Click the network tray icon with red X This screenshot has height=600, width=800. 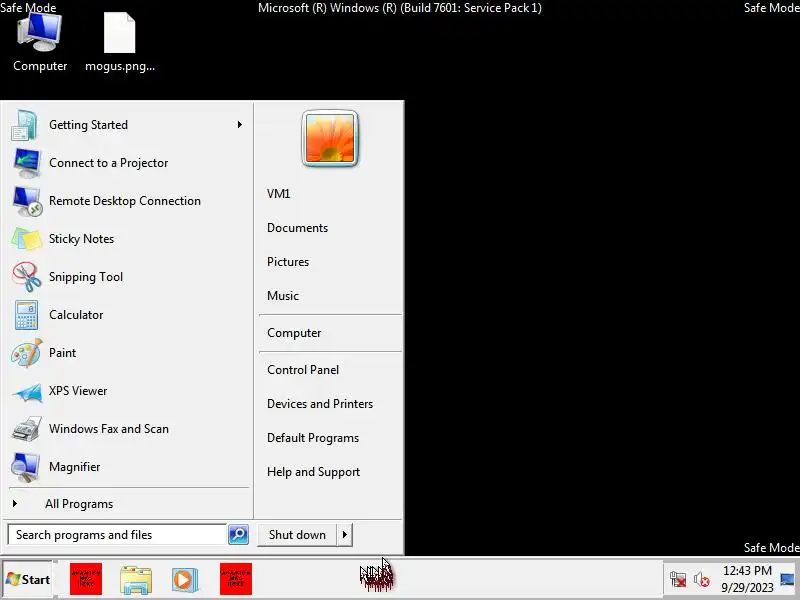pyautogui.click(x=678, y=580)
